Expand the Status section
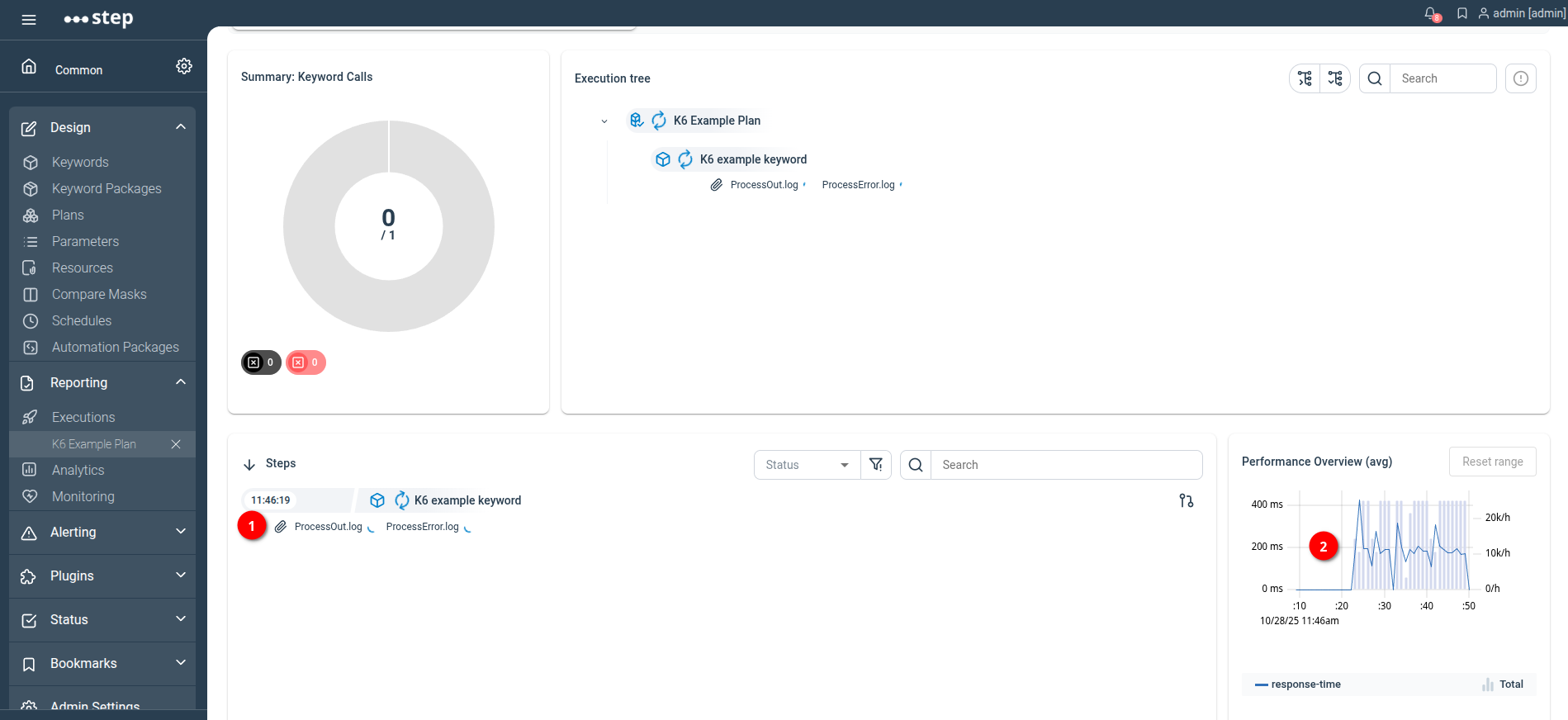Viewport: 1568px width, 720px height. (181, 619)
